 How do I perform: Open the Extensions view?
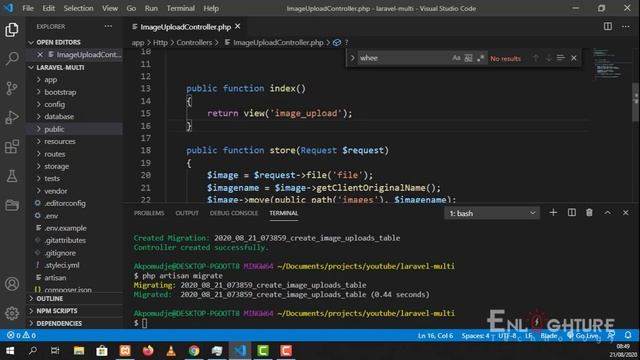click(x=12, y=147)
